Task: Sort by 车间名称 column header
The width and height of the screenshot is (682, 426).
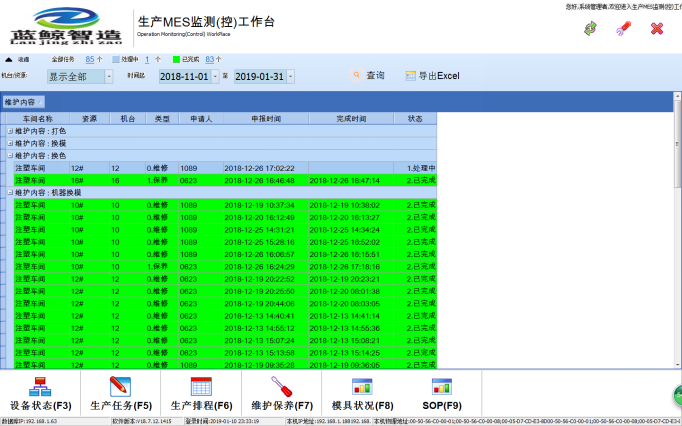Action: coord(38,119)
